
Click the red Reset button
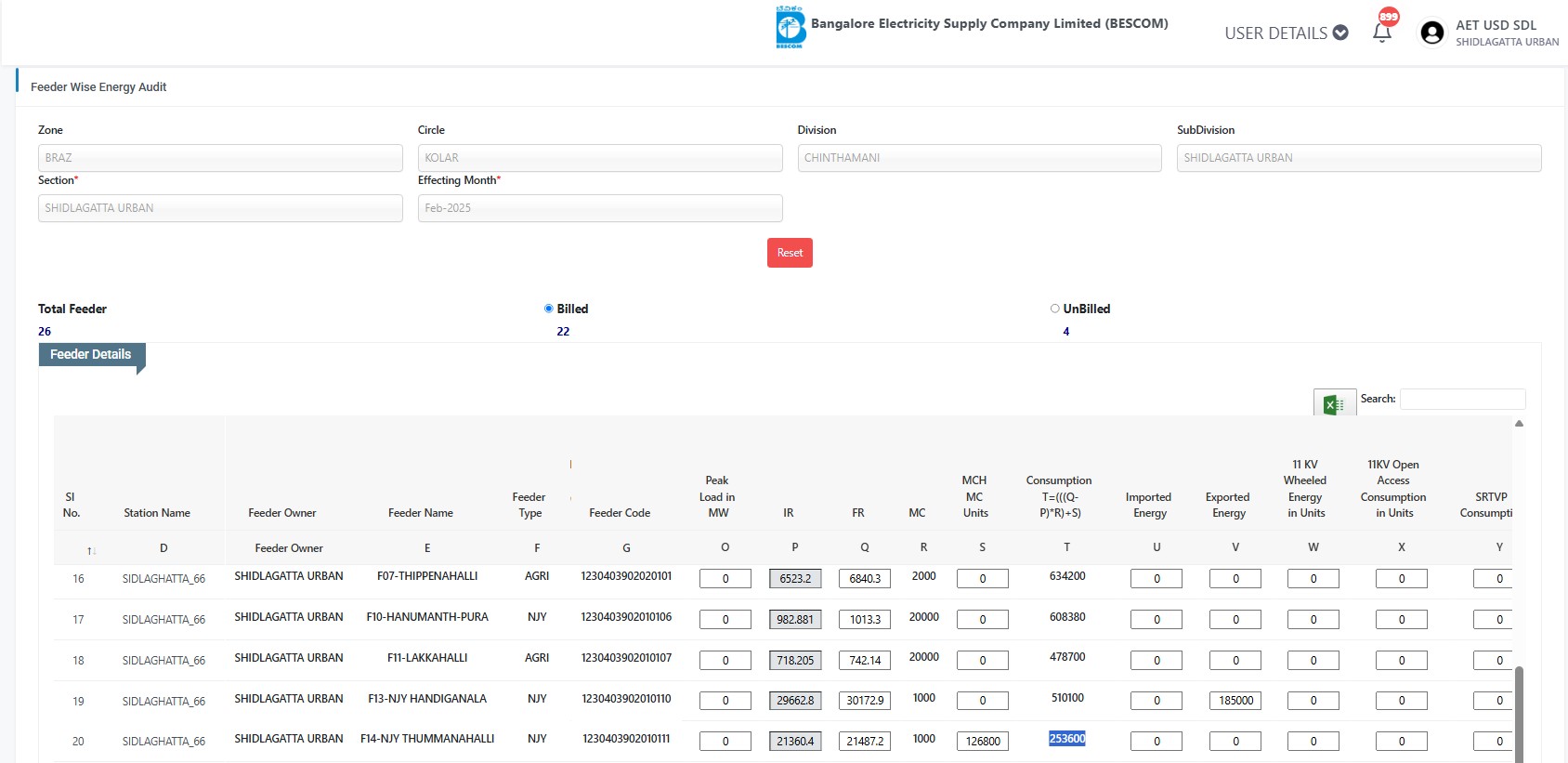coord(790,253)
